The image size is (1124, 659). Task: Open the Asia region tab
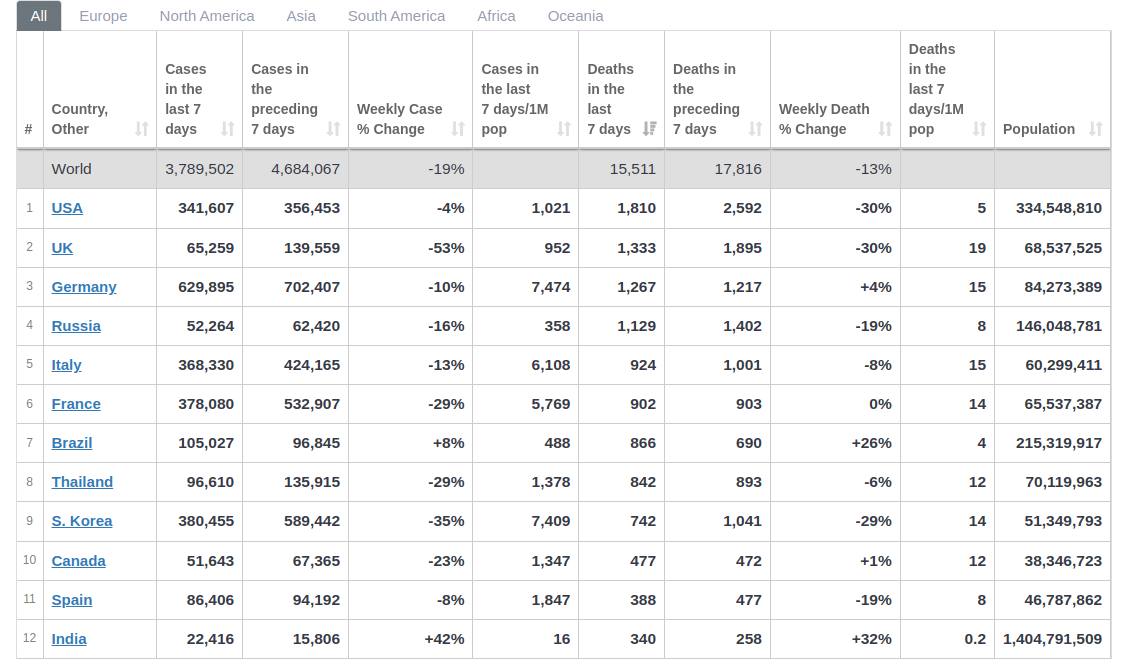point(301,16)
